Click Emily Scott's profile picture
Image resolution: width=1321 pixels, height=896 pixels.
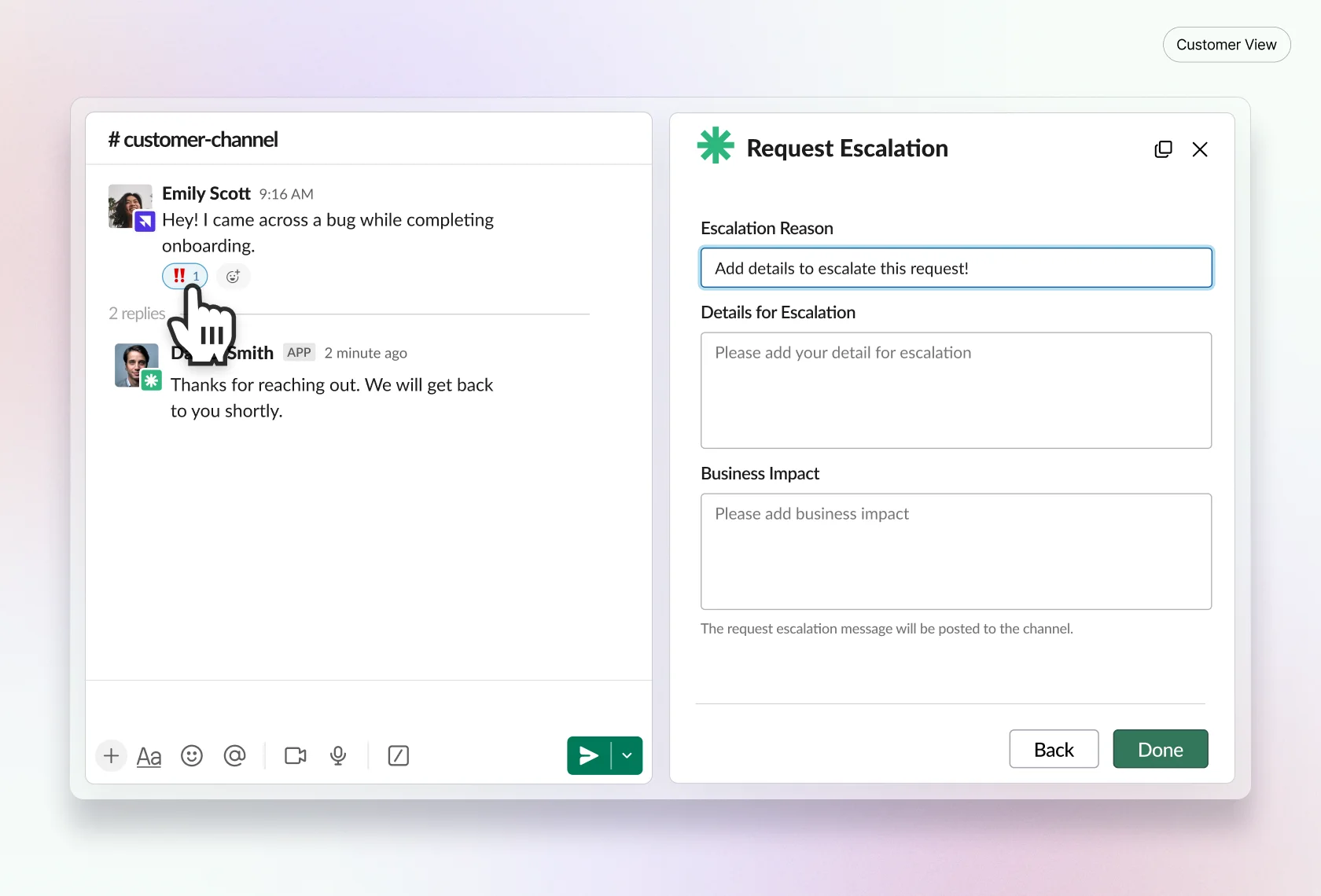(x=129, y=207)
